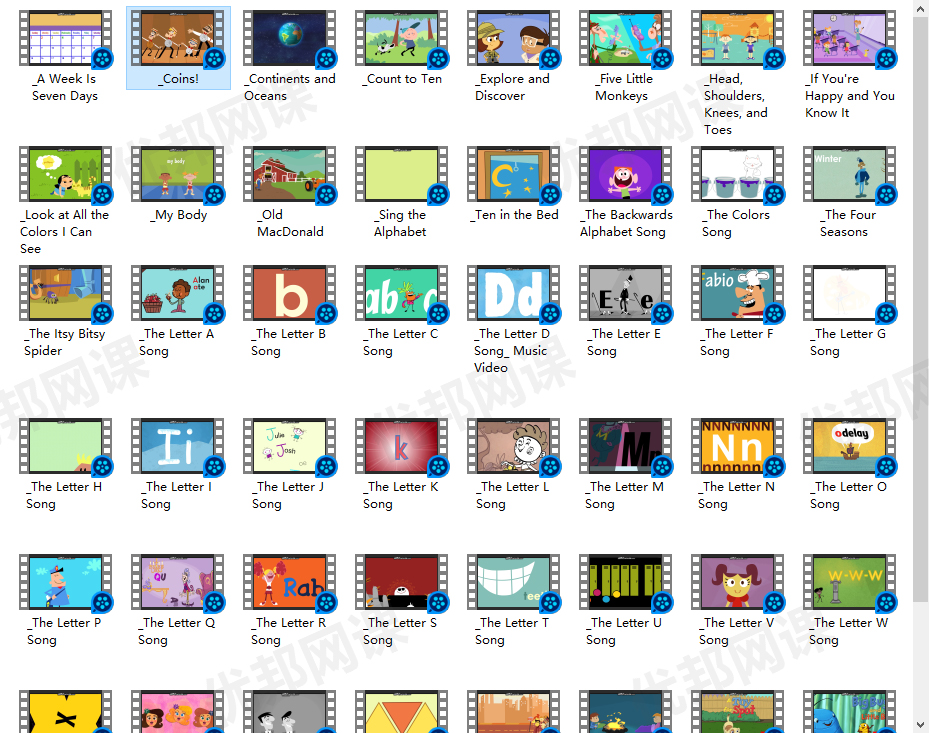The width and height of the screenshot is (929, 733).
Task: Select the file name "_The Letter Q Song"
Action: [x=177, y=631]
